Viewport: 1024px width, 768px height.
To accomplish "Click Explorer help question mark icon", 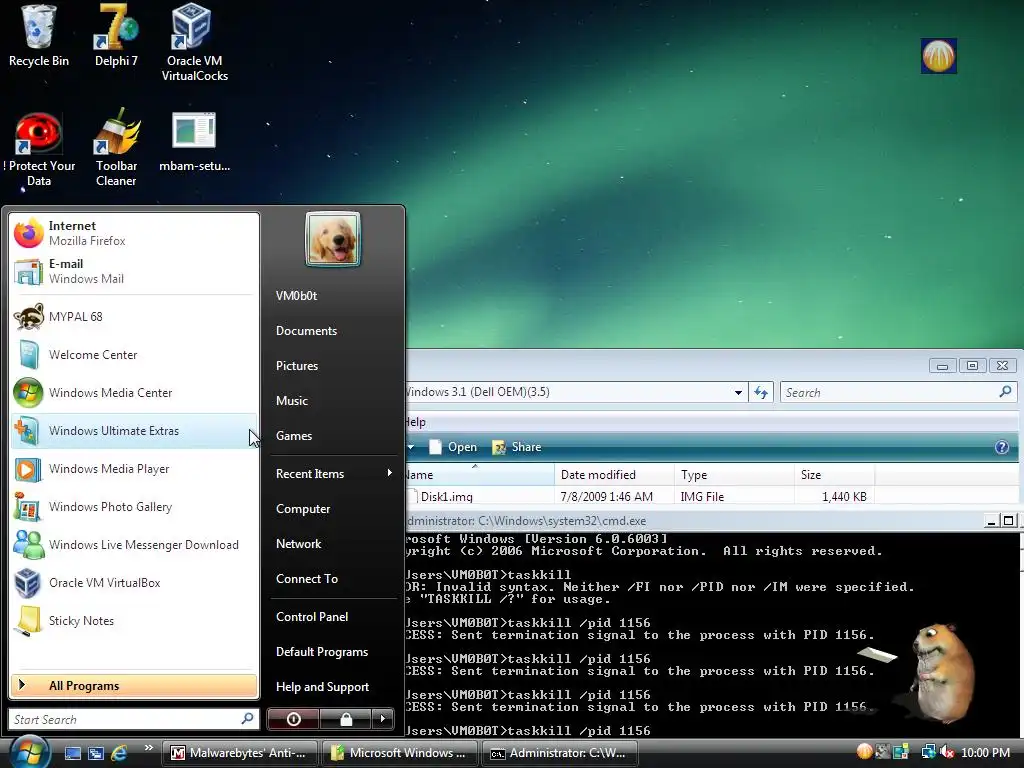I will pyautogui.click(x=1002, y=447).
